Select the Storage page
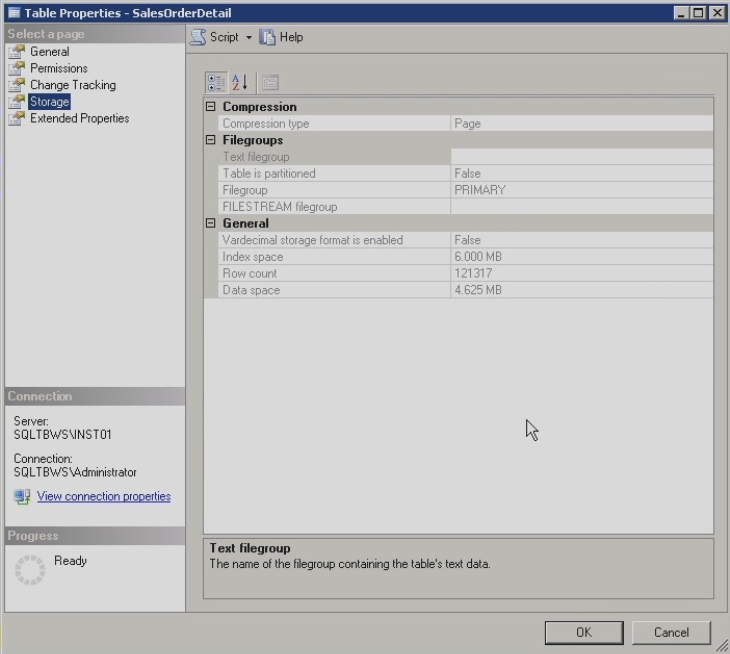Image resolution: width=730 pixels, height=654 pixels. click(49, 101)
